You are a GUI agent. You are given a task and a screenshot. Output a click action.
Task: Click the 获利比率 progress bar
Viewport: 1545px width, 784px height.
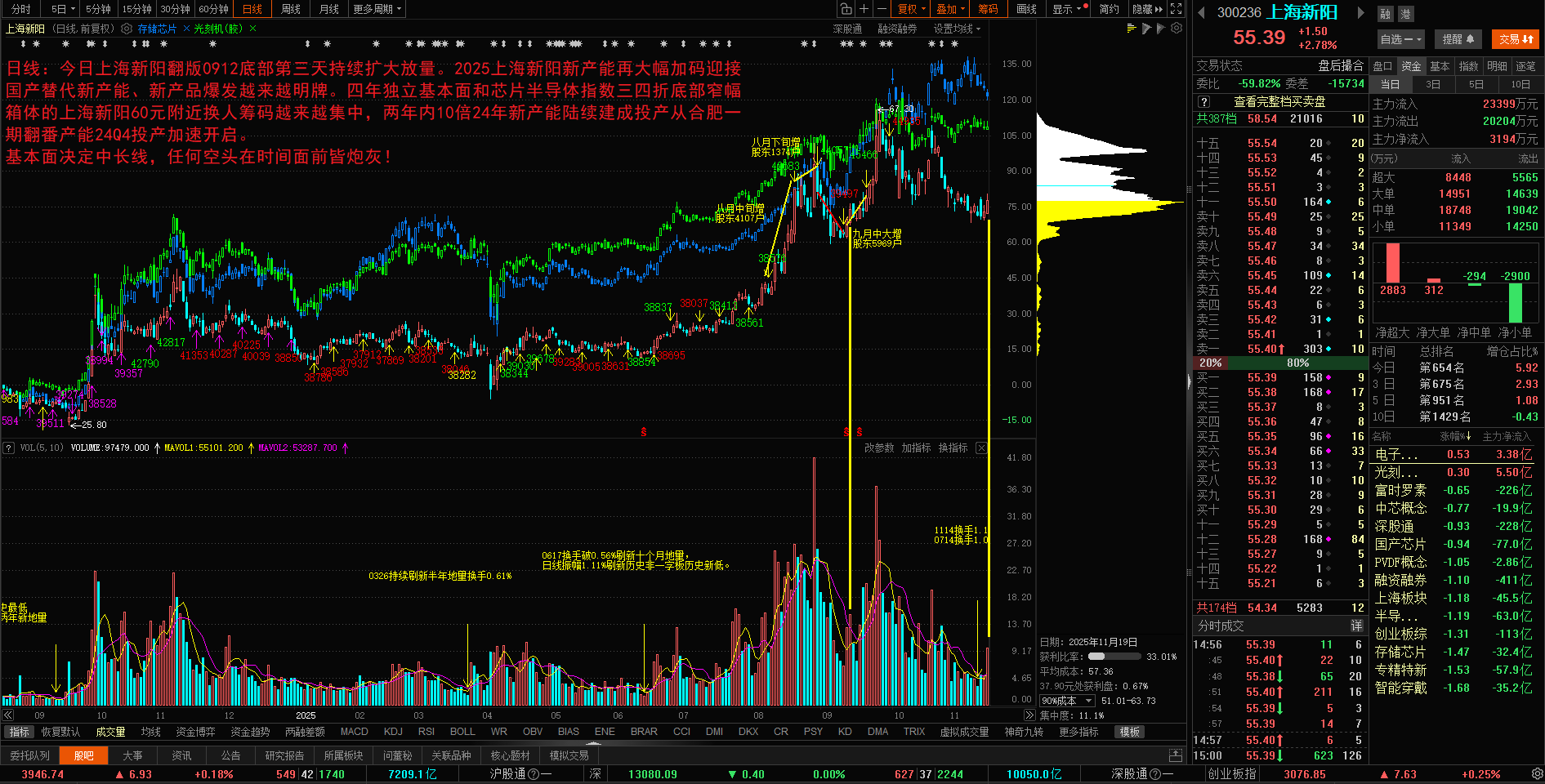(1114, 657)
